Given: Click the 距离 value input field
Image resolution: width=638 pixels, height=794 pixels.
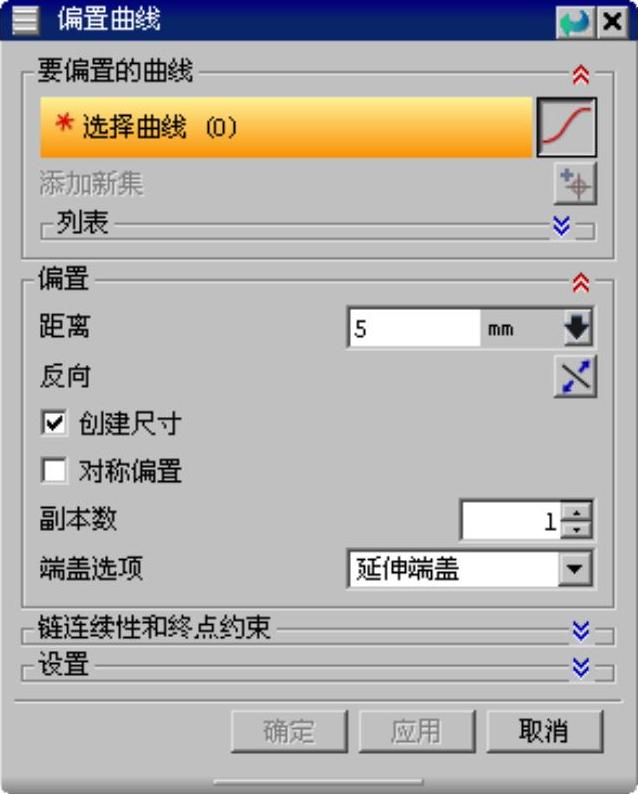Looking at the screenshot, I should click(x=414, y=329).
